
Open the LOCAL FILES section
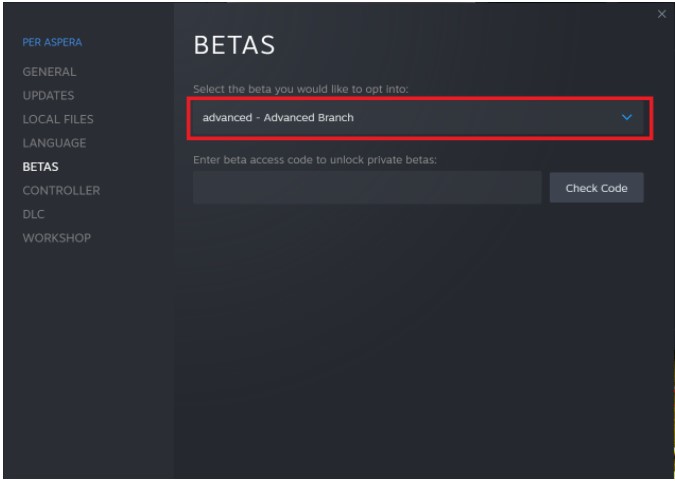57,120
